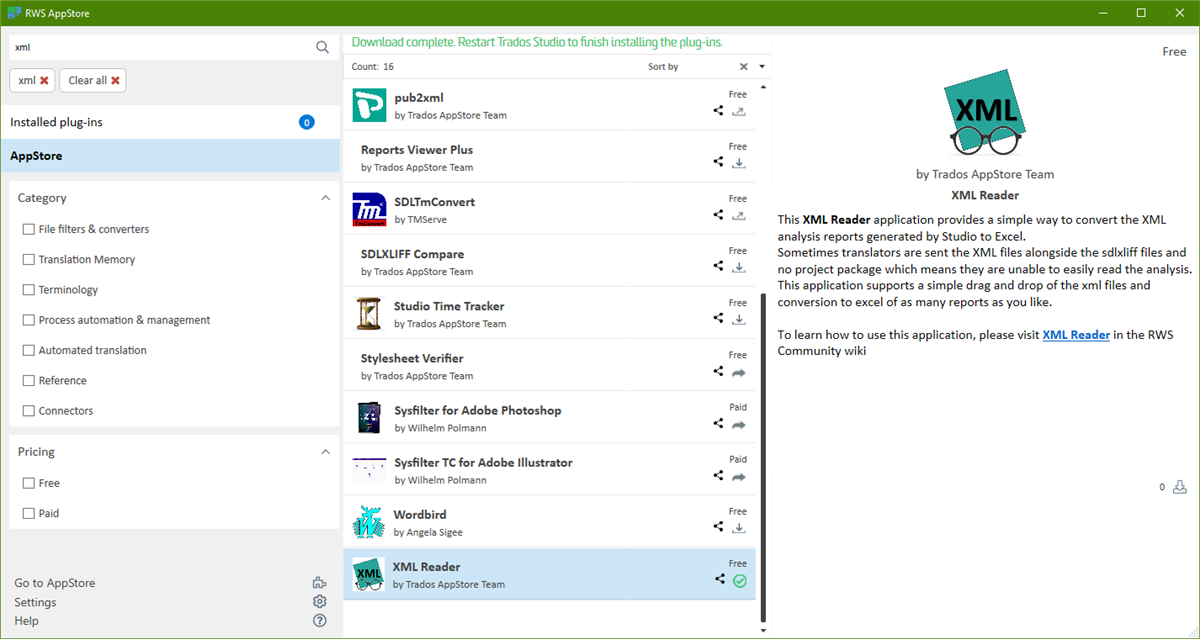Click the Wordbird thumbnail image
The width and height of the screenshot is (1200, 639).
coord(369,522)
